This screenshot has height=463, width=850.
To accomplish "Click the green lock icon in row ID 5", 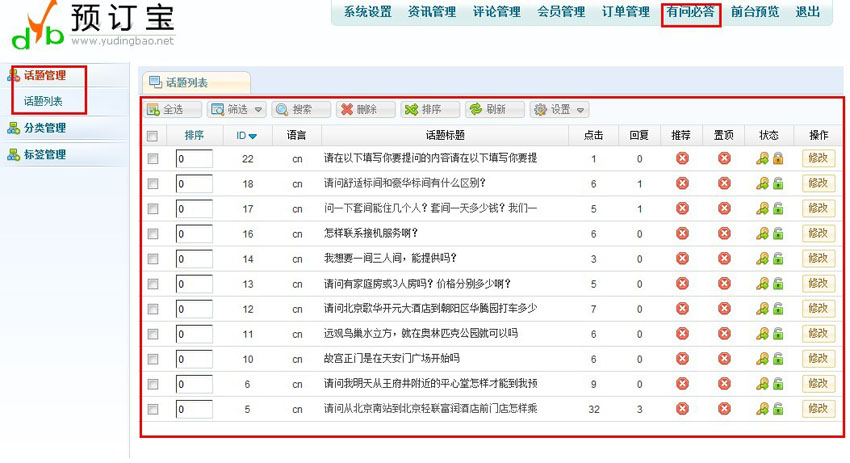I will [778, 409].
